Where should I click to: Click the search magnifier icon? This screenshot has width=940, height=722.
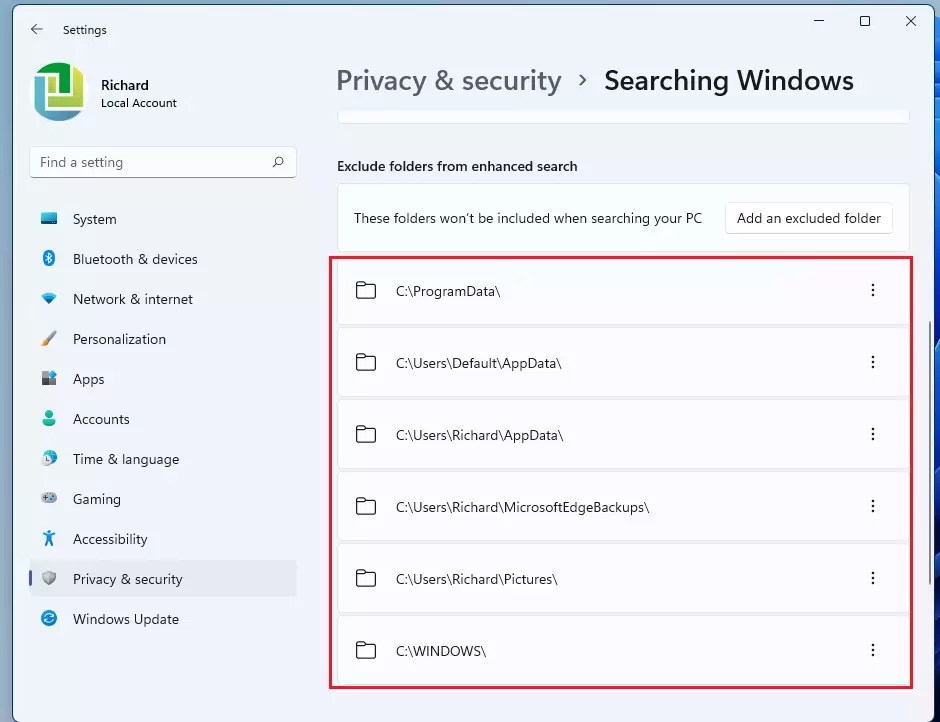click(278, 162)
